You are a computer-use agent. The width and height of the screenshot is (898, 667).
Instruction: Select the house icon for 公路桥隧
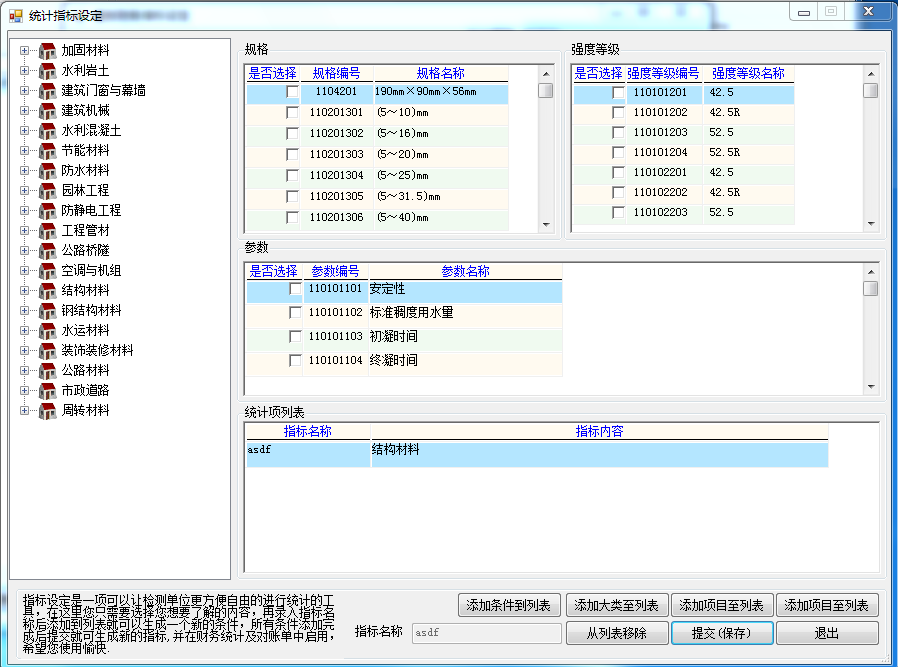[x=47, y=251]
